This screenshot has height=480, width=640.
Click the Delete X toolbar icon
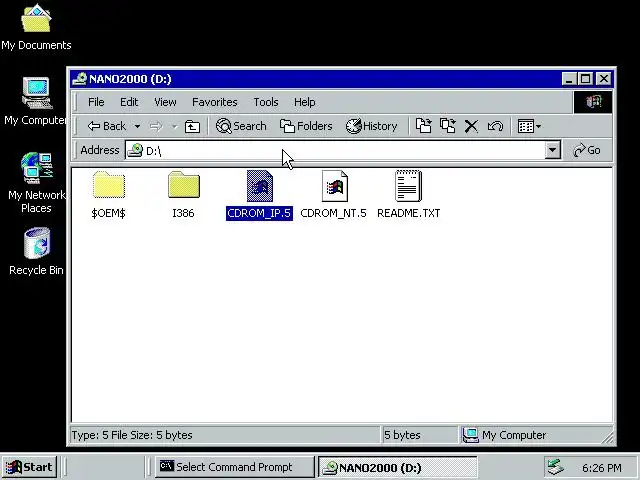(x=471, y=126)
